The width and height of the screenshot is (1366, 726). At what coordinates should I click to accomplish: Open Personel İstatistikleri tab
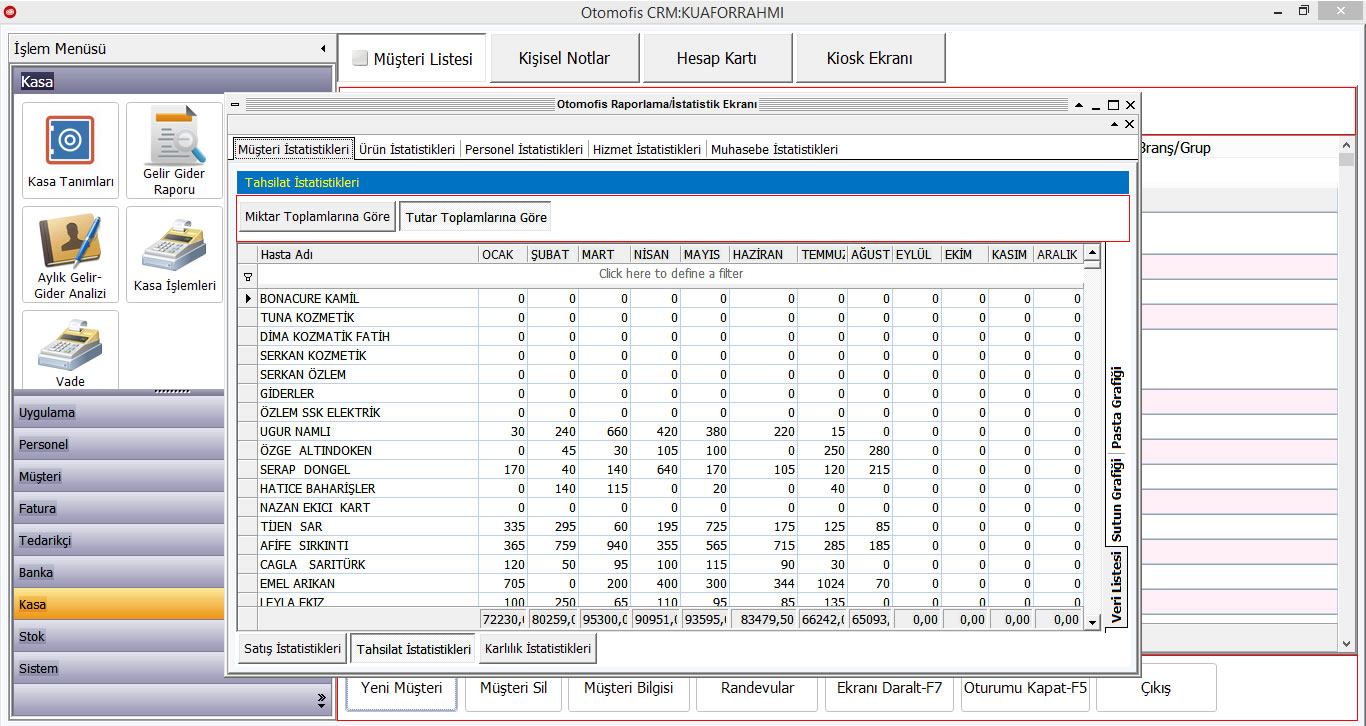[524, 149]
